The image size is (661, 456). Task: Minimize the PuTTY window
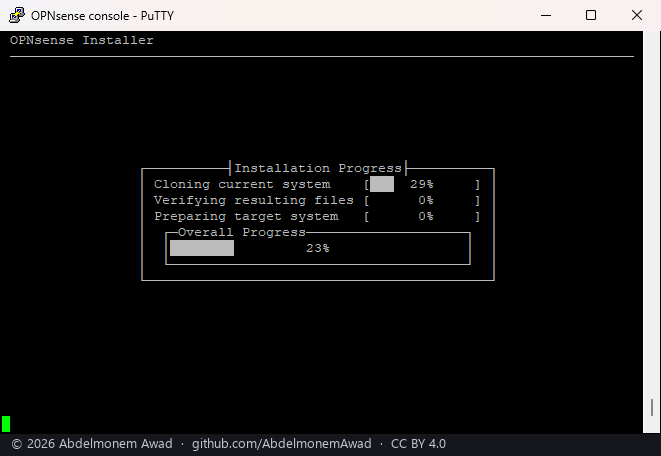tap(546, 16)
